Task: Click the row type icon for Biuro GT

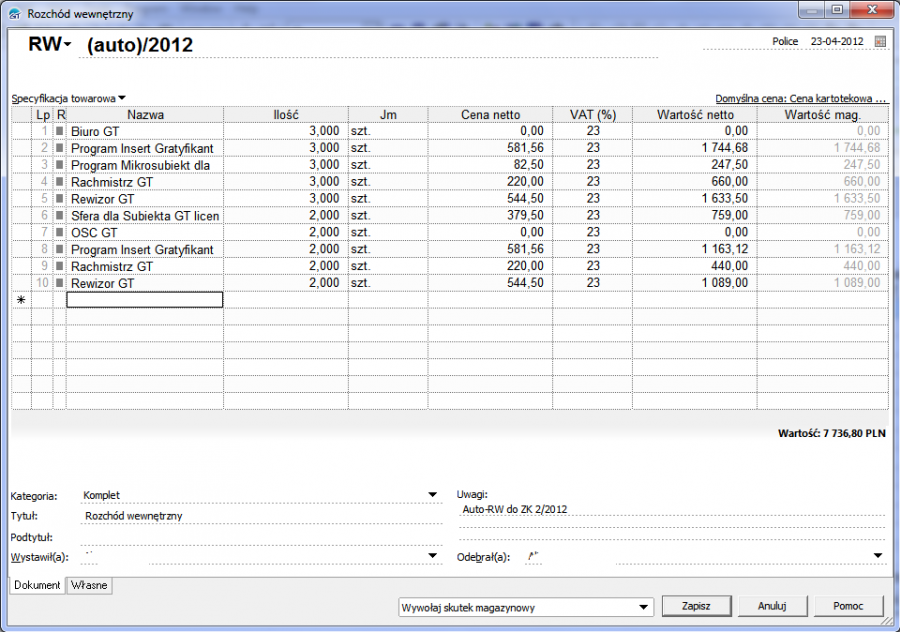Action: [60, 131]
